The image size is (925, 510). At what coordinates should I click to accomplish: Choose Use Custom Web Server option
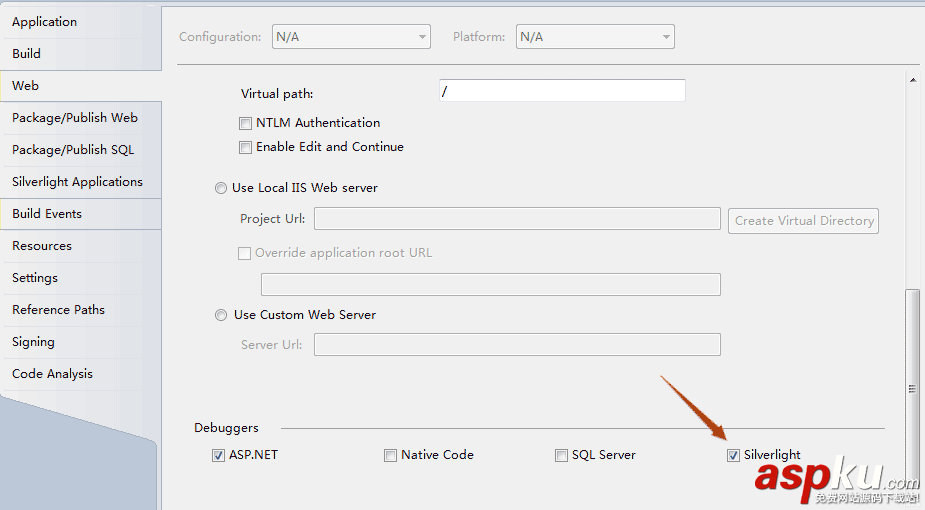tap(221, 315)
